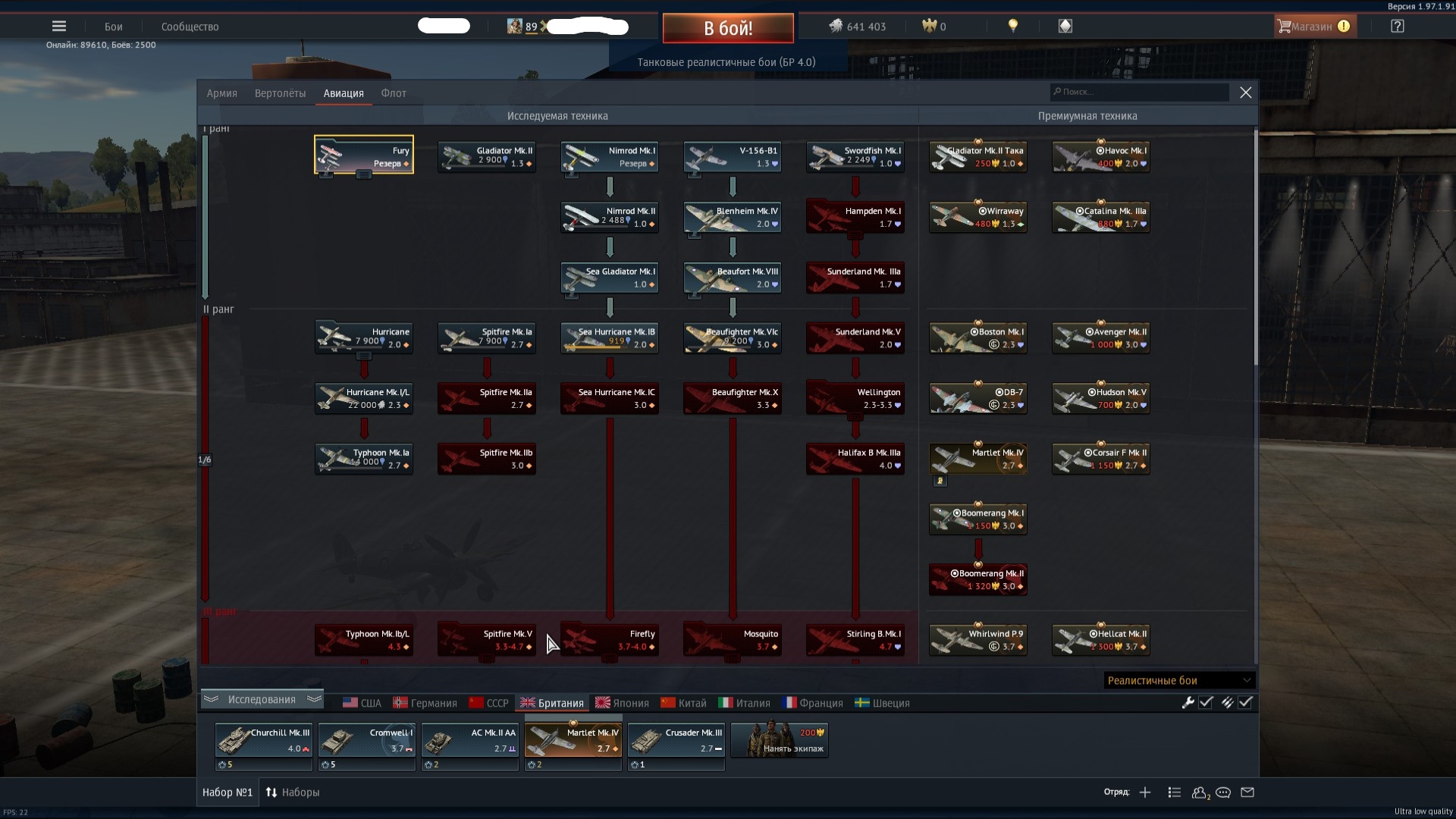This screenshot has height=819, width=1456.
Task: Open the chat bubble icon
Action: [1223, 792]
